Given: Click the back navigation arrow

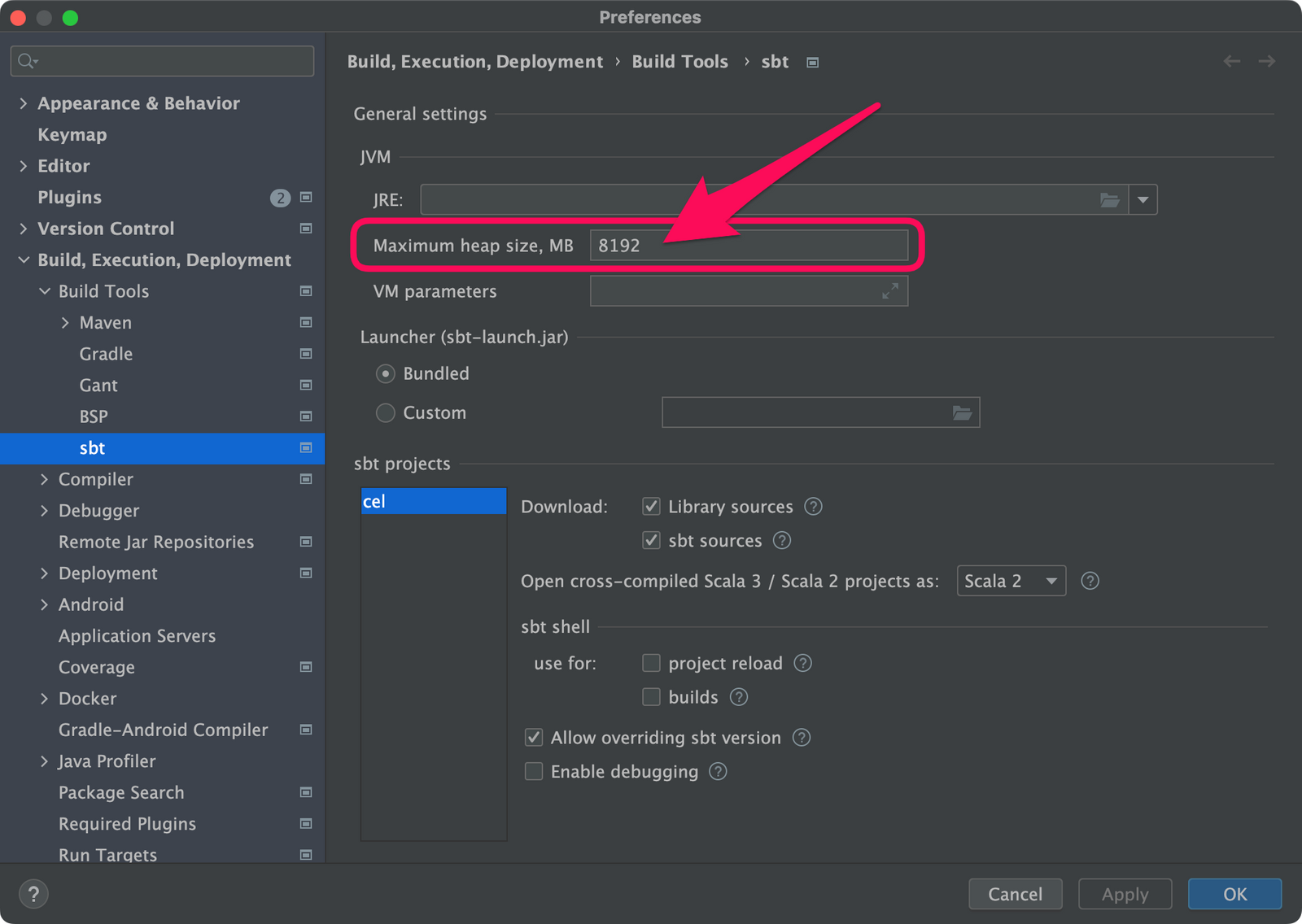Looking at the screenshot, I should (x=1231, y=62).
